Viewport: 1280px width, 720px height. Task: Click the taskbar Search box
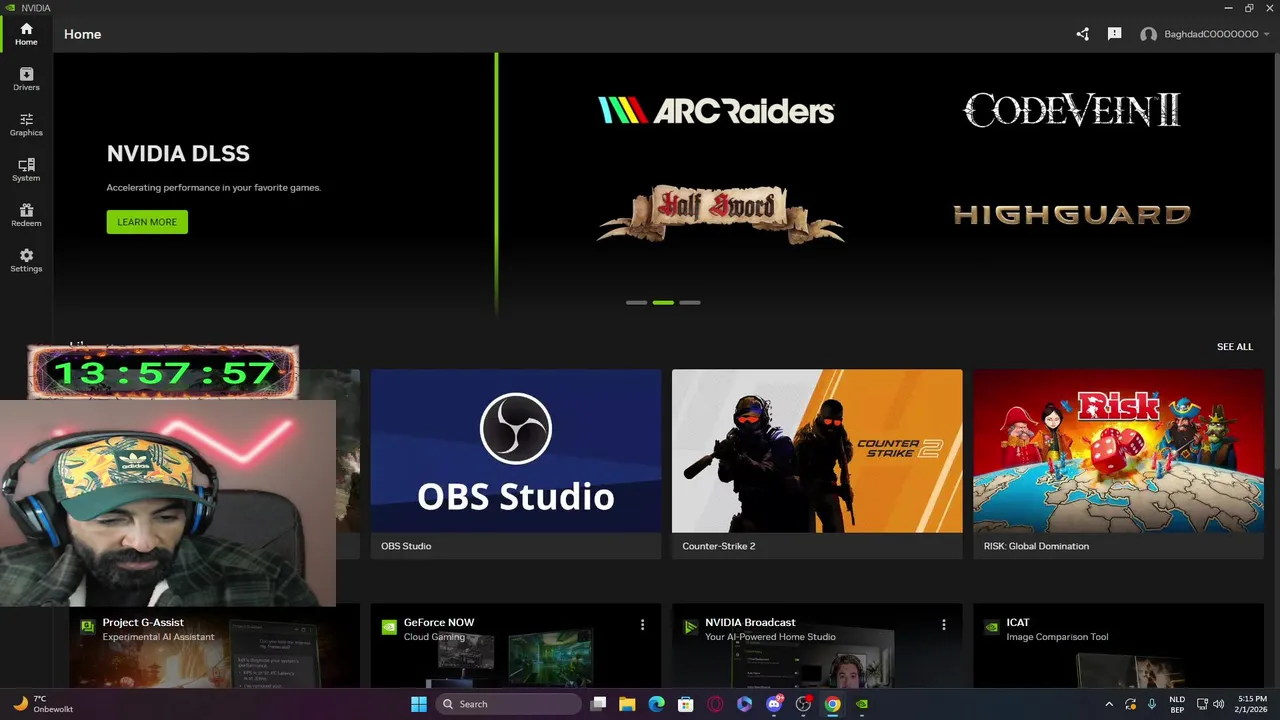point(507,704)
